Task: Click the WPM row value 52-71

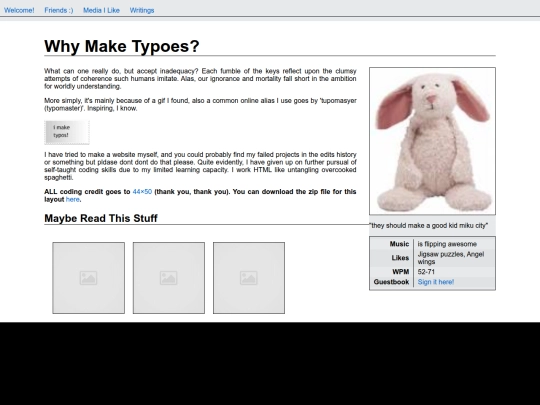Action: tap(426, 272)
